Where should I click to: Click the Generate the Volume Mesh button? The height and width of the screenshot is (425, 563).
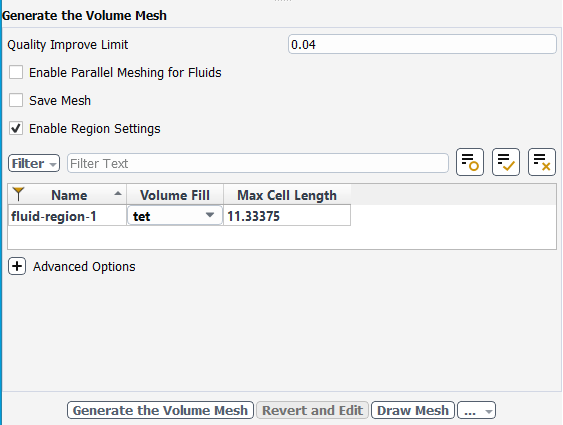click(160, 410)
